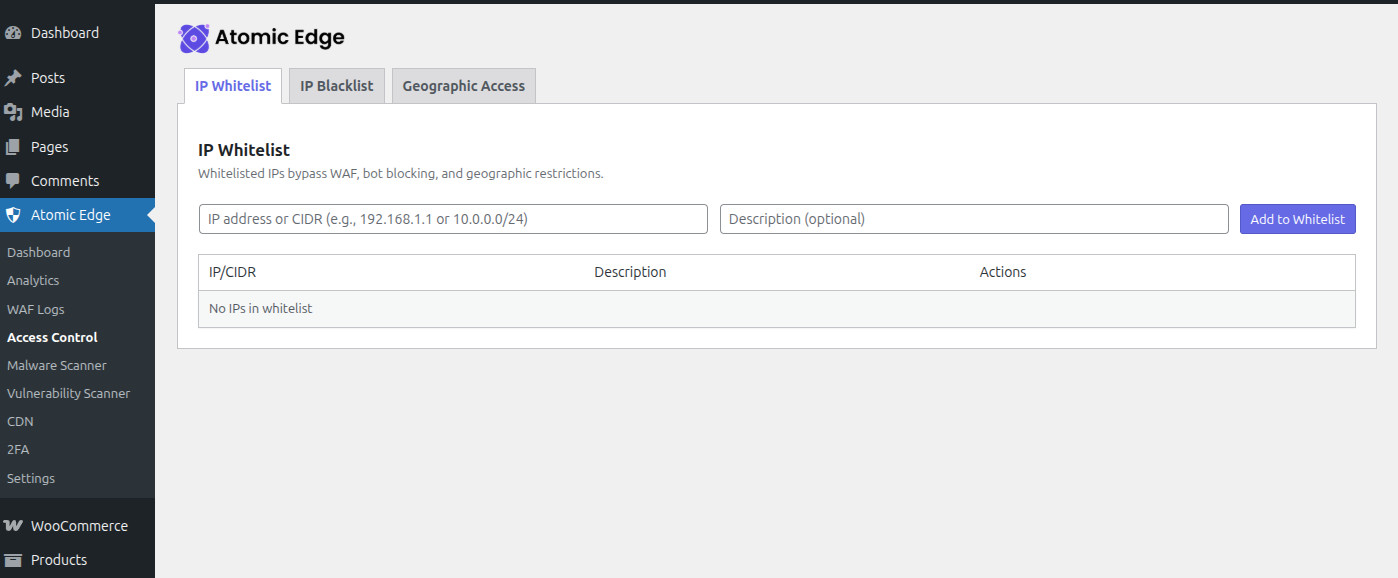The image size is (1398, 578).
Task: Click the Pages icon in sidebar
Action: (x=13, y=147)
